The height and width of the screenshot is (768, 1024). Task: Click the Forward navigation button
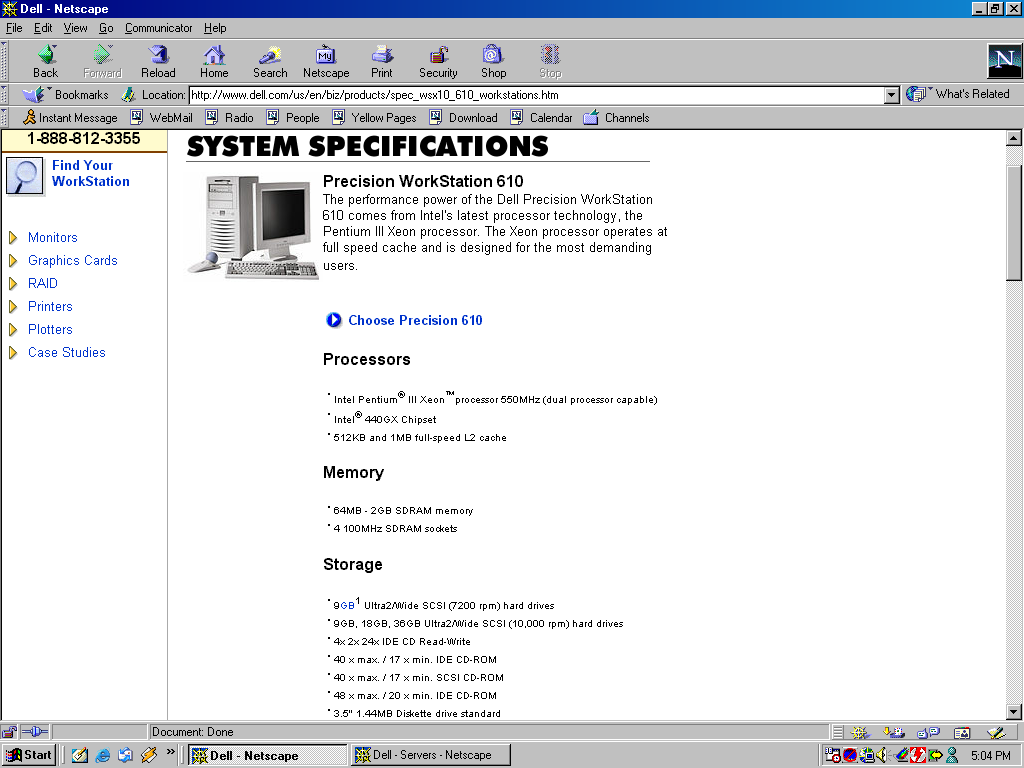pyautogui.click(x=103, y=61)
